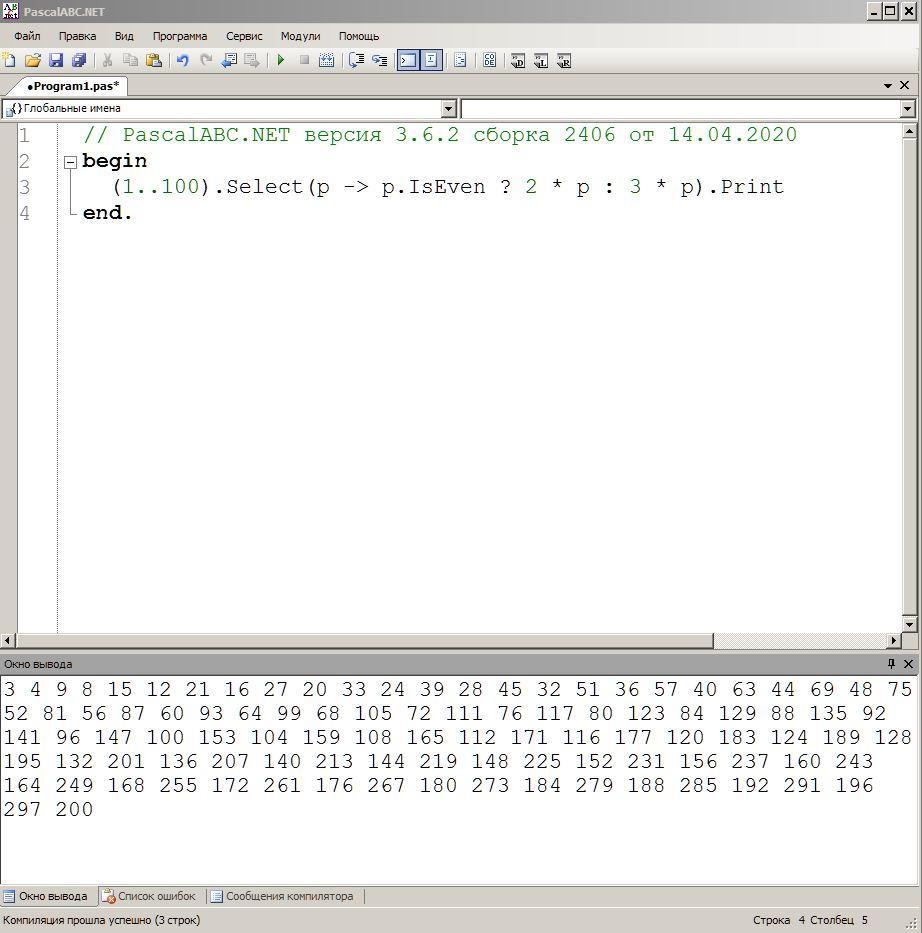
Task: Create a new file from toolbar
Action: (10, 60)
